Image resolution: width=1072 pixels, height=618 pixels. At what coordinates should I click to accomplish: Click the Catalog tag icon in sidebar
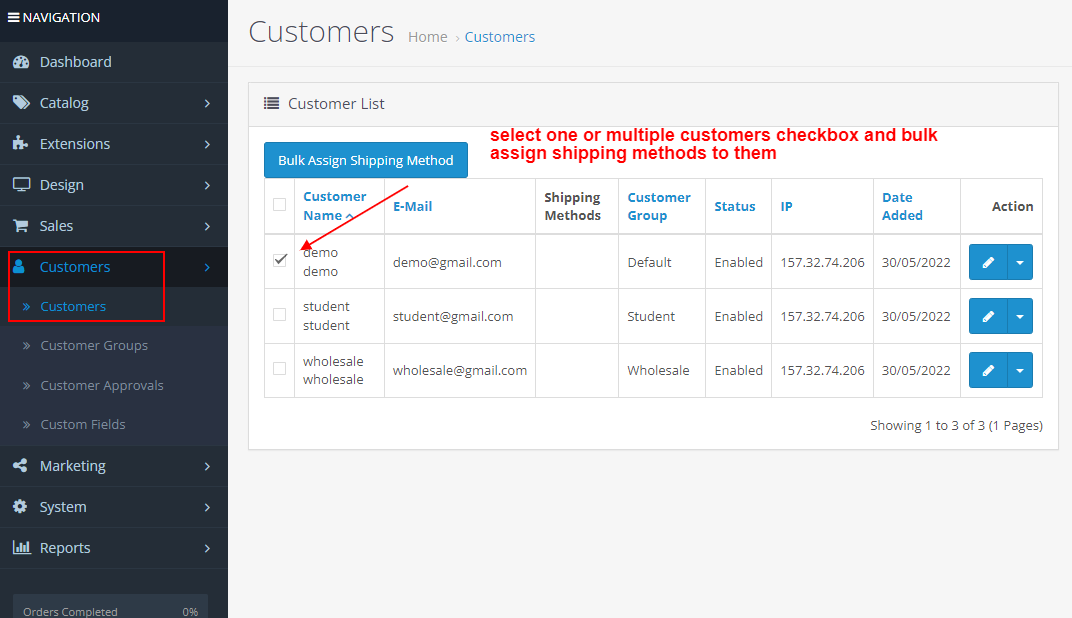[x=21, y=102]
